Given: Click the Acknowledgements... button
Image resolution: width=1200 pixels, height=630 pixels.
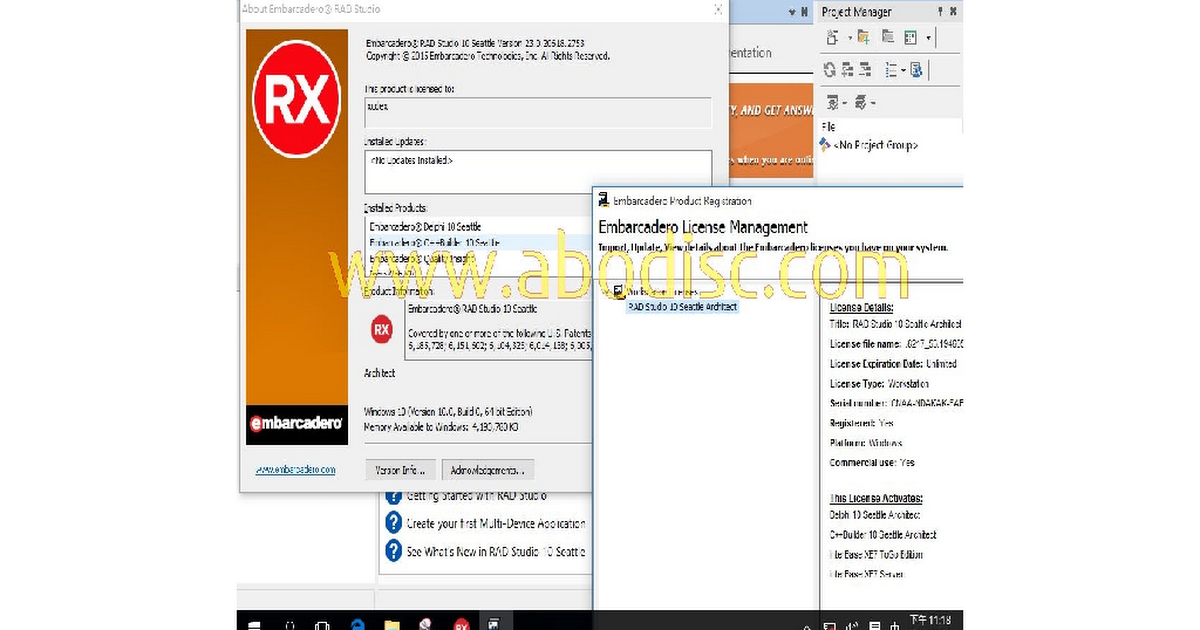Looking at the screenshot, I should click(489, 469).
